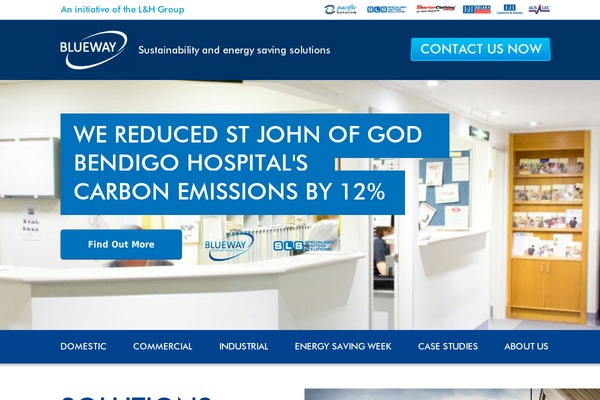Click the Blueway logo in header
This screenshot has width=600, height=400.
[x=93, y=50]
